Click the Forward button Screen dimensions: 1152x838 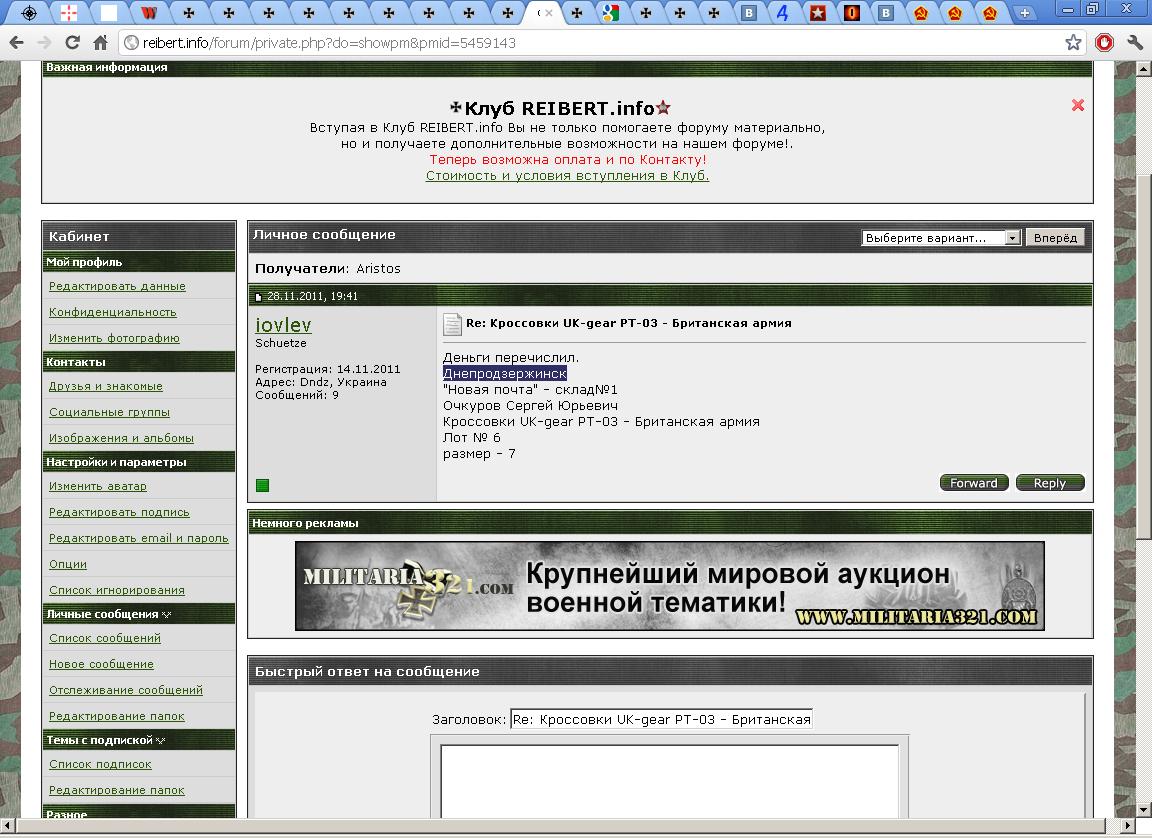[973, 483]
